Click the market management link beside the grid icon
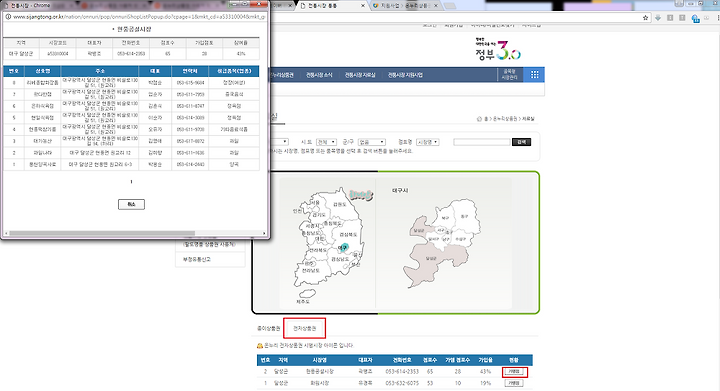The height and width of the screenshot is (391, 720). [510, 74]
